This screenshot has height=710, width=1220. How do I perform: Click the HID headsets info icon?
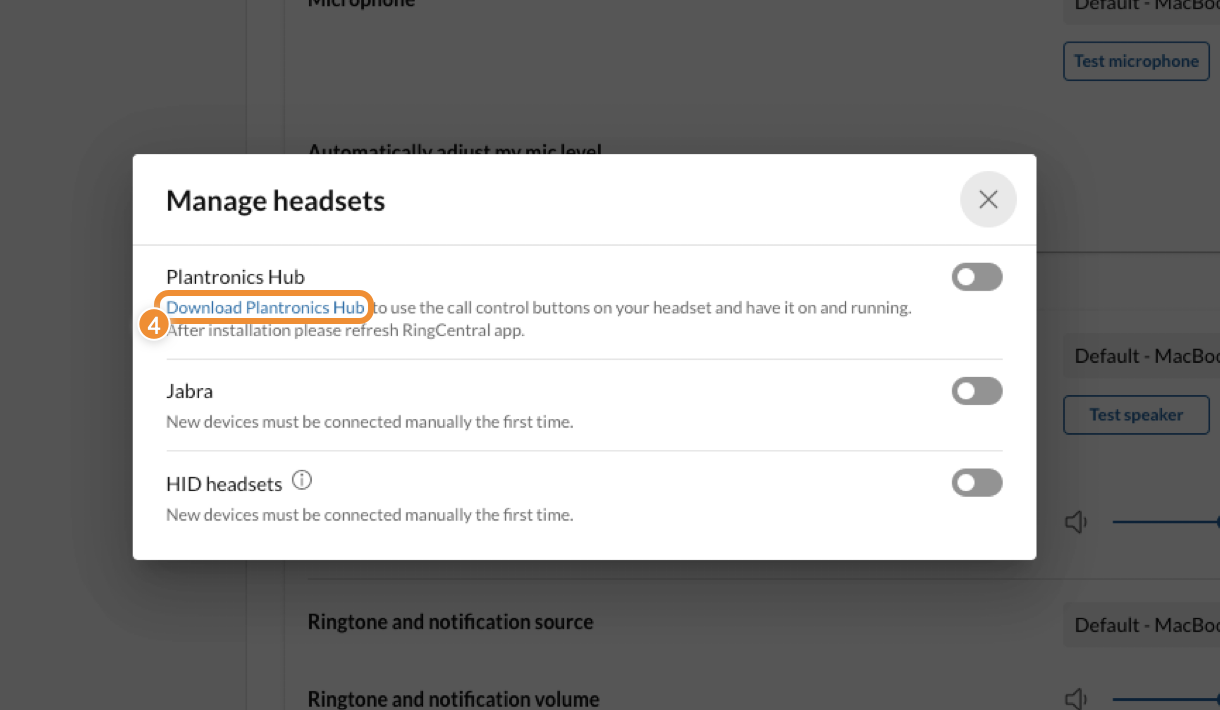302,481
